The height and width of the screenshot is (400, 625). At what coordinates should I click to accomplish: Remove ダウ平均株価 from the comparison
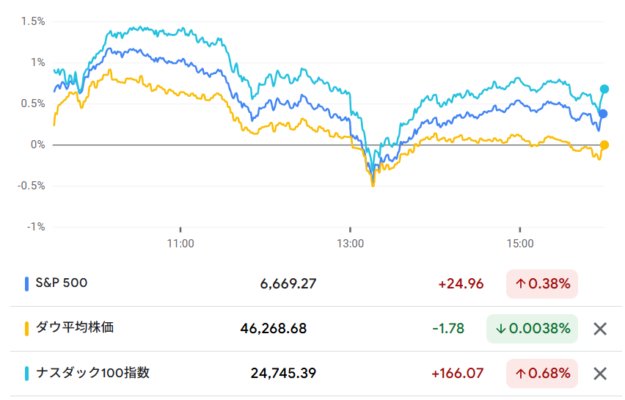tap(600, 329)
